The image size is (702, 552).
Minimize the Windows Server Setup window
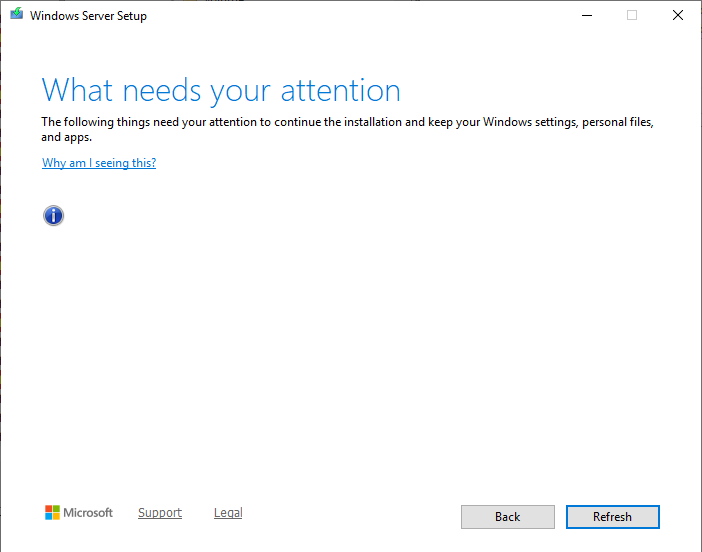click(587, 16)
